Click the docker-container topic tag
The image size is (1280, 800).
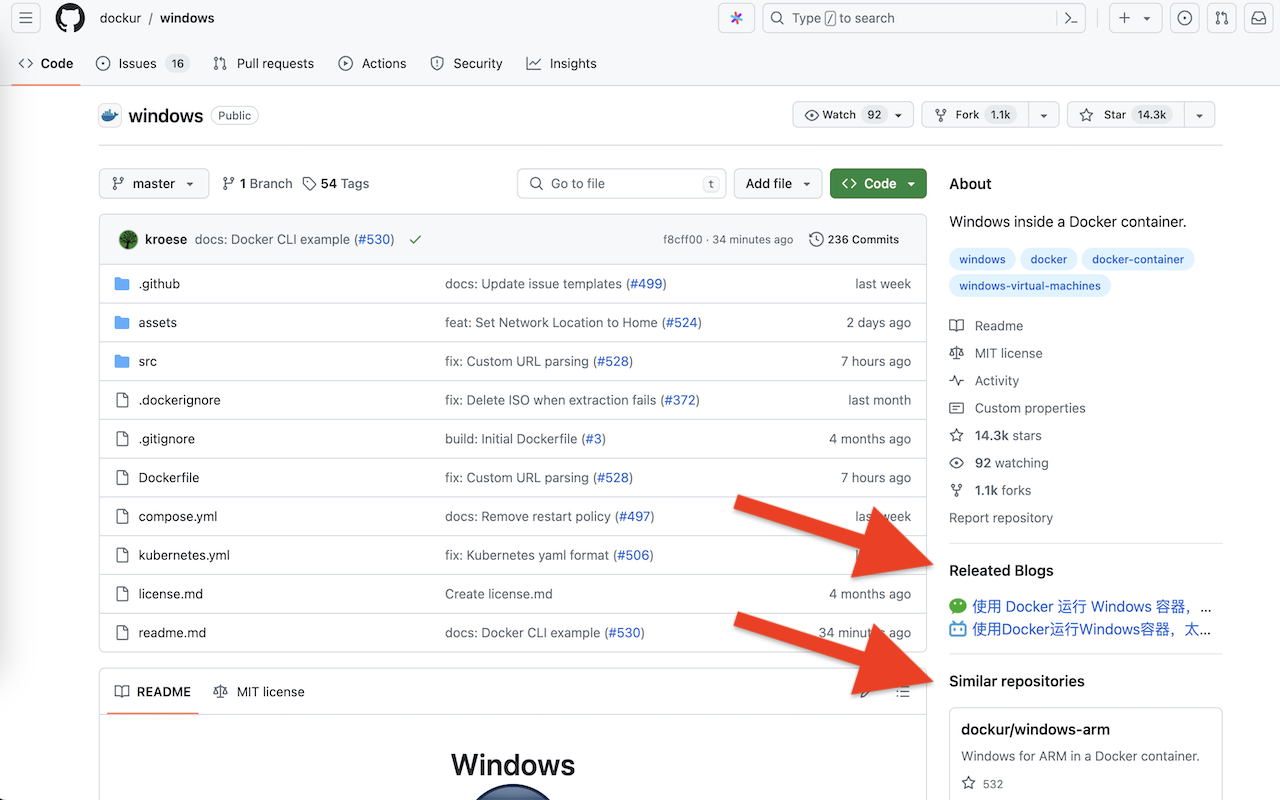point(1138,259)
